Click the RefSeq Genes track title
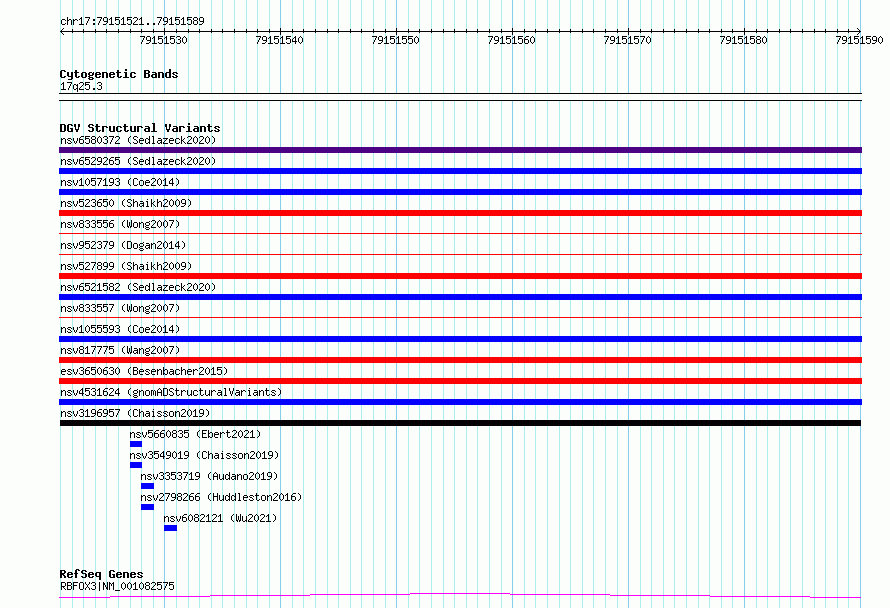This screenshot has width=890, height=608. pyautogui.click(x=101, y=574)
